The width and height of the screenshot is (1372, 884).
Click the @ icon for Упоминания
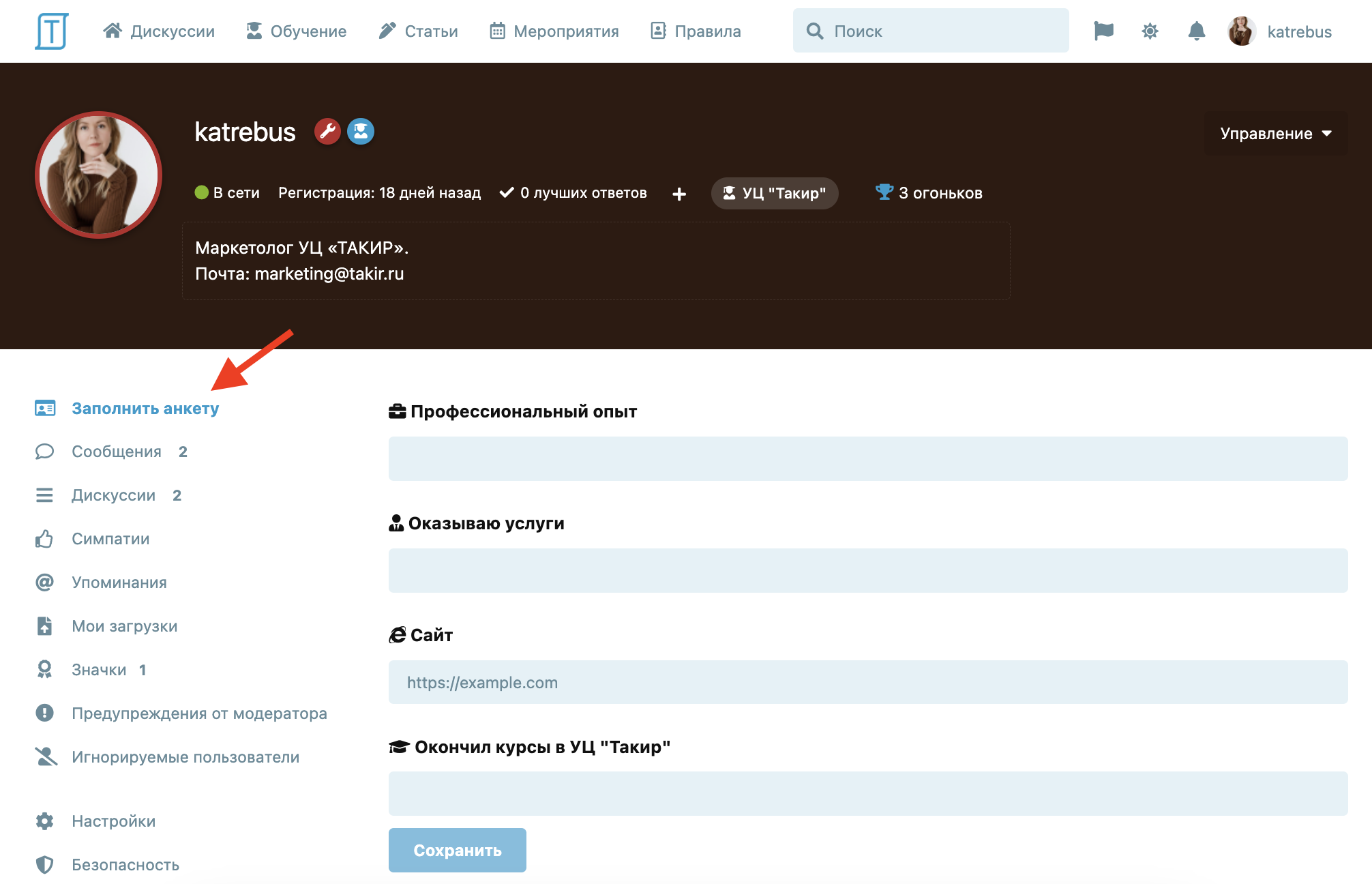click(x=44, y=583)
